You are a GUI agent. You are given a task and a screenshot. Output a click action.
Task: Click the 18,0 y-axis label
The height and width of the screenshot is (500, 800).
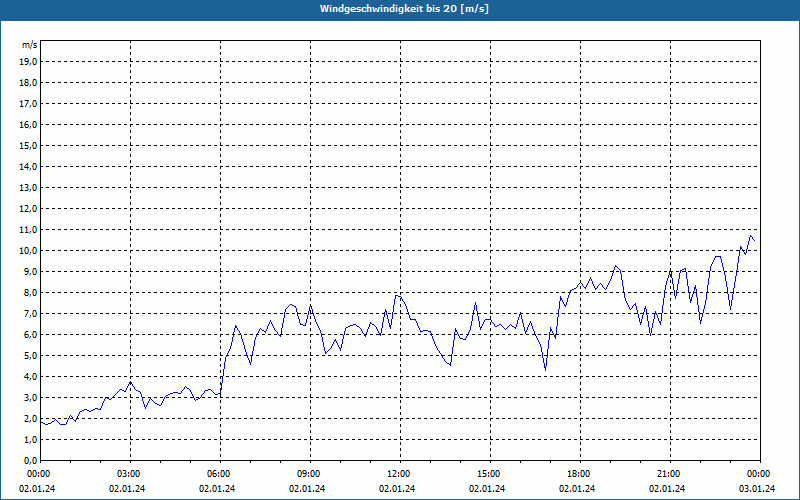pos(28,83)
